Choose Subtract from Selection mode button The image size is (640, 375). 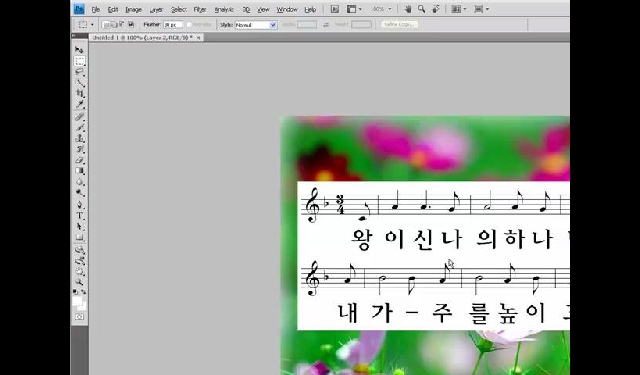122,24
